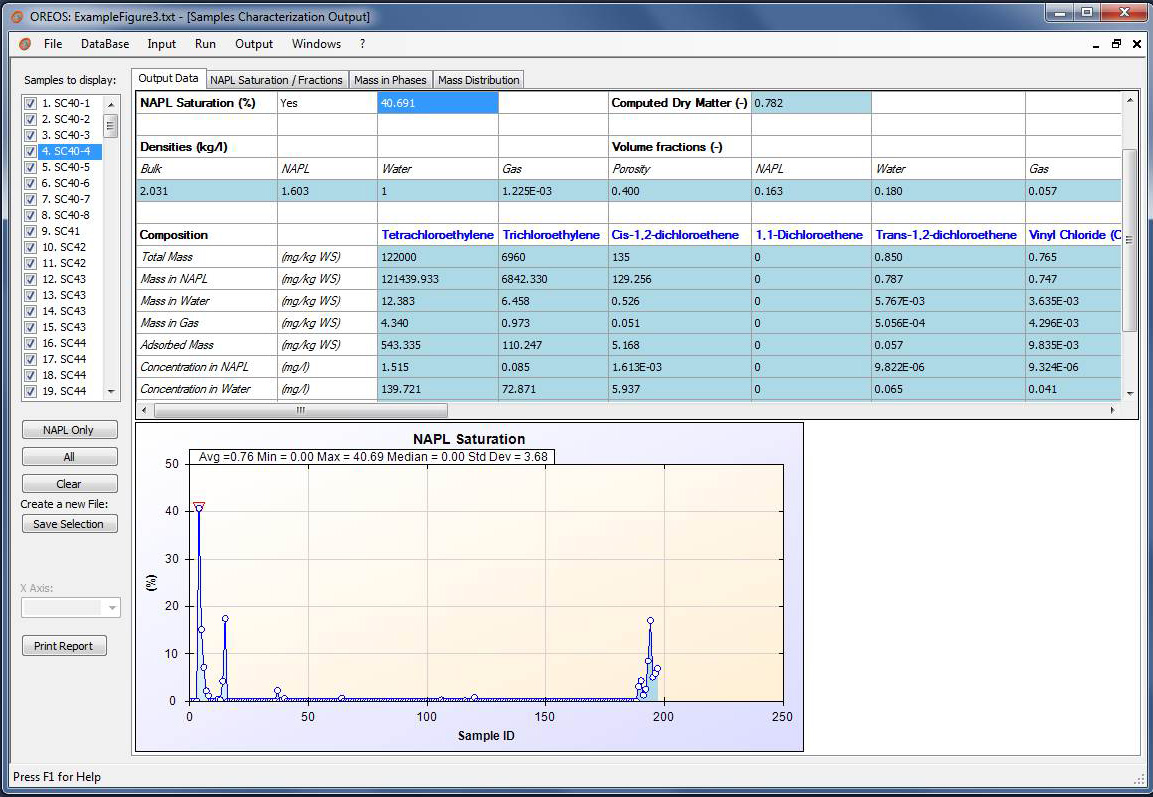Screen dimensions: 1153x797
Task: Open the Mass Distribution tab
Action: [x=478, y=80]
